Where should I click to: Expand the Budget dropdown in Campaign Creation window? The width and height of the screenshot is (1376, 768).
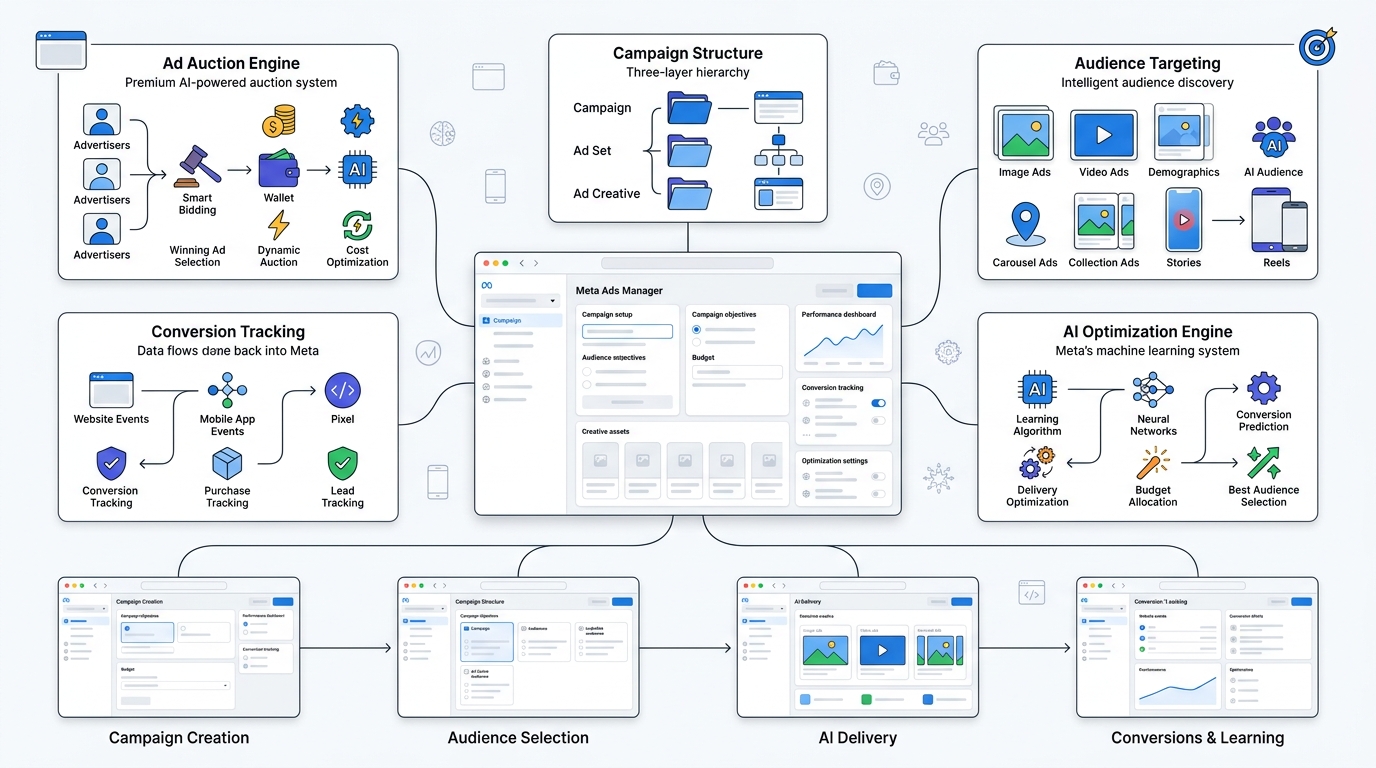175,685
